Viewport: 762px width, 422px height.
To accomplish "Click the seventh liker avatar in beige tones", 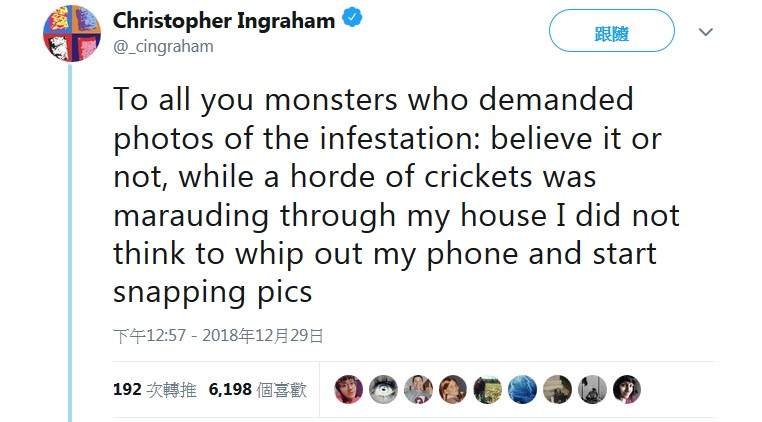I will pyautogui.click(x=557, y=390).
